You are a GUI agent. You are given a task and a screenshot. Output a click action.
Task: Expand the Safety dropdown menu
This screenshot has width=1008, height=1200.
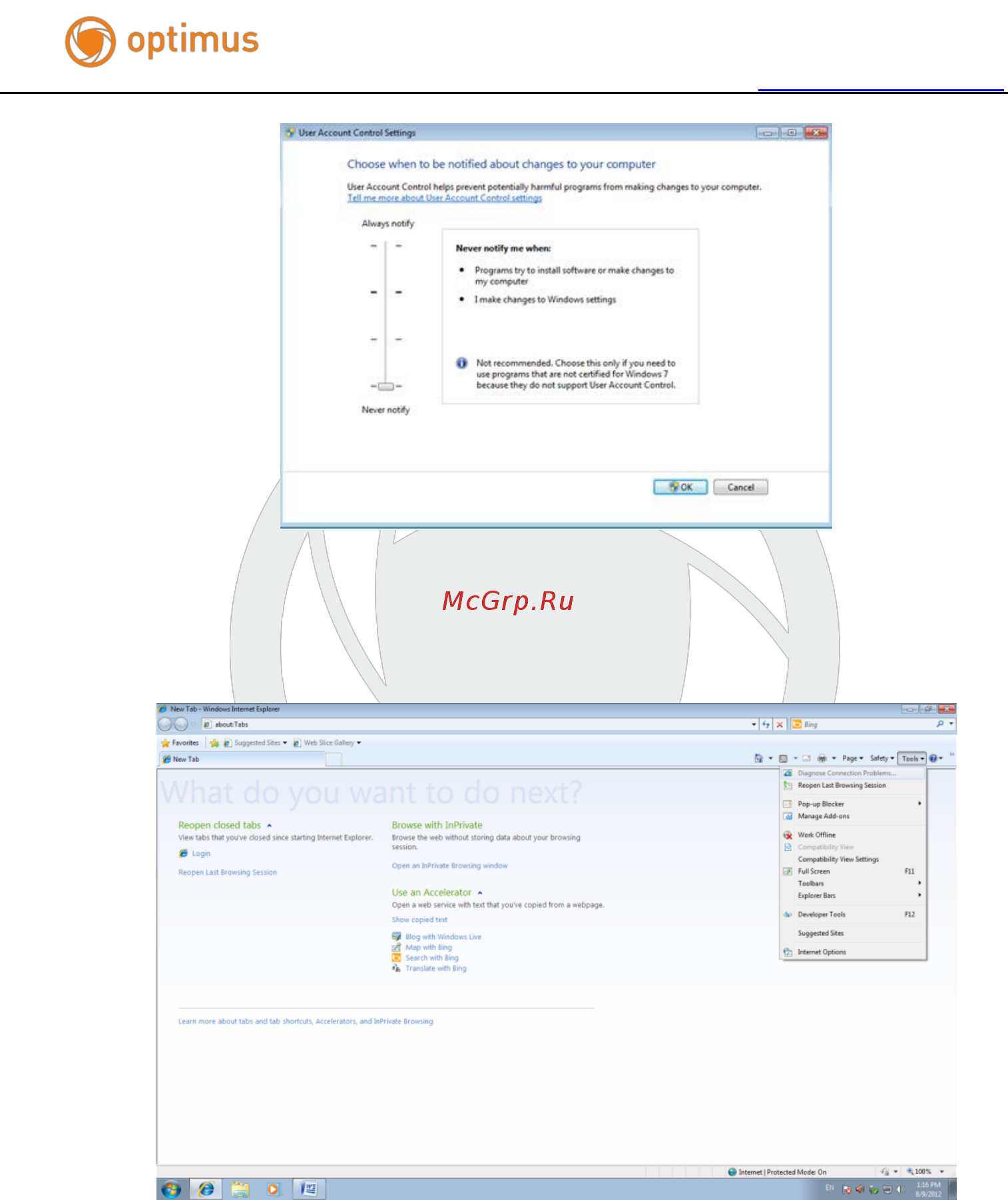point(882,758)
